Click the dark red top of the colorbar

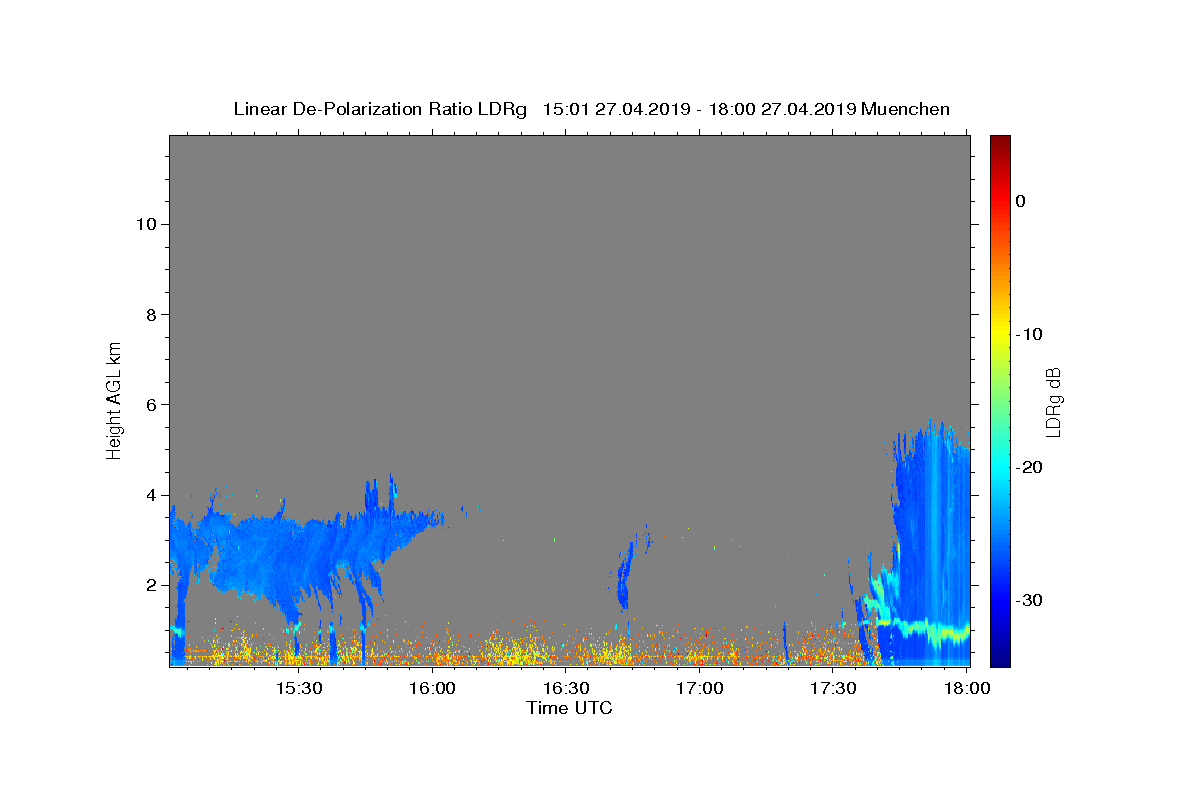click(1000, 145)
